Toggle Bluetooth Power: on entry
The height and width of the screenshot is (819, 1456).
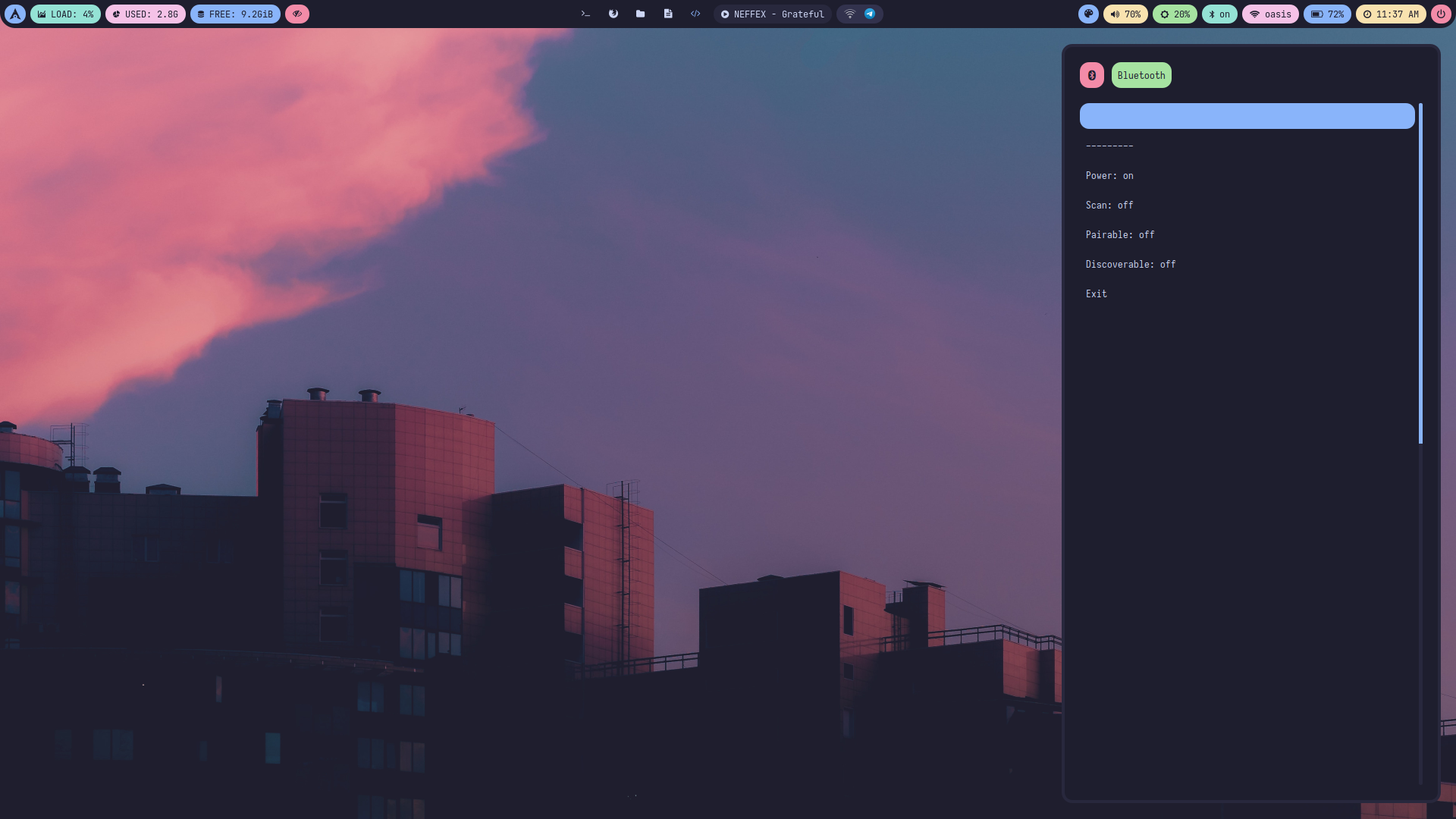(1109, 175)
